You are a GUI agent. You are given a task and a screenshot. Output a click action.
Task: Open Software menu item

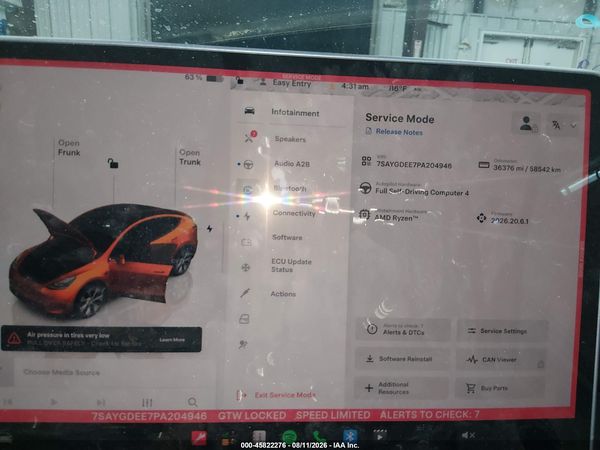point(287,237)
